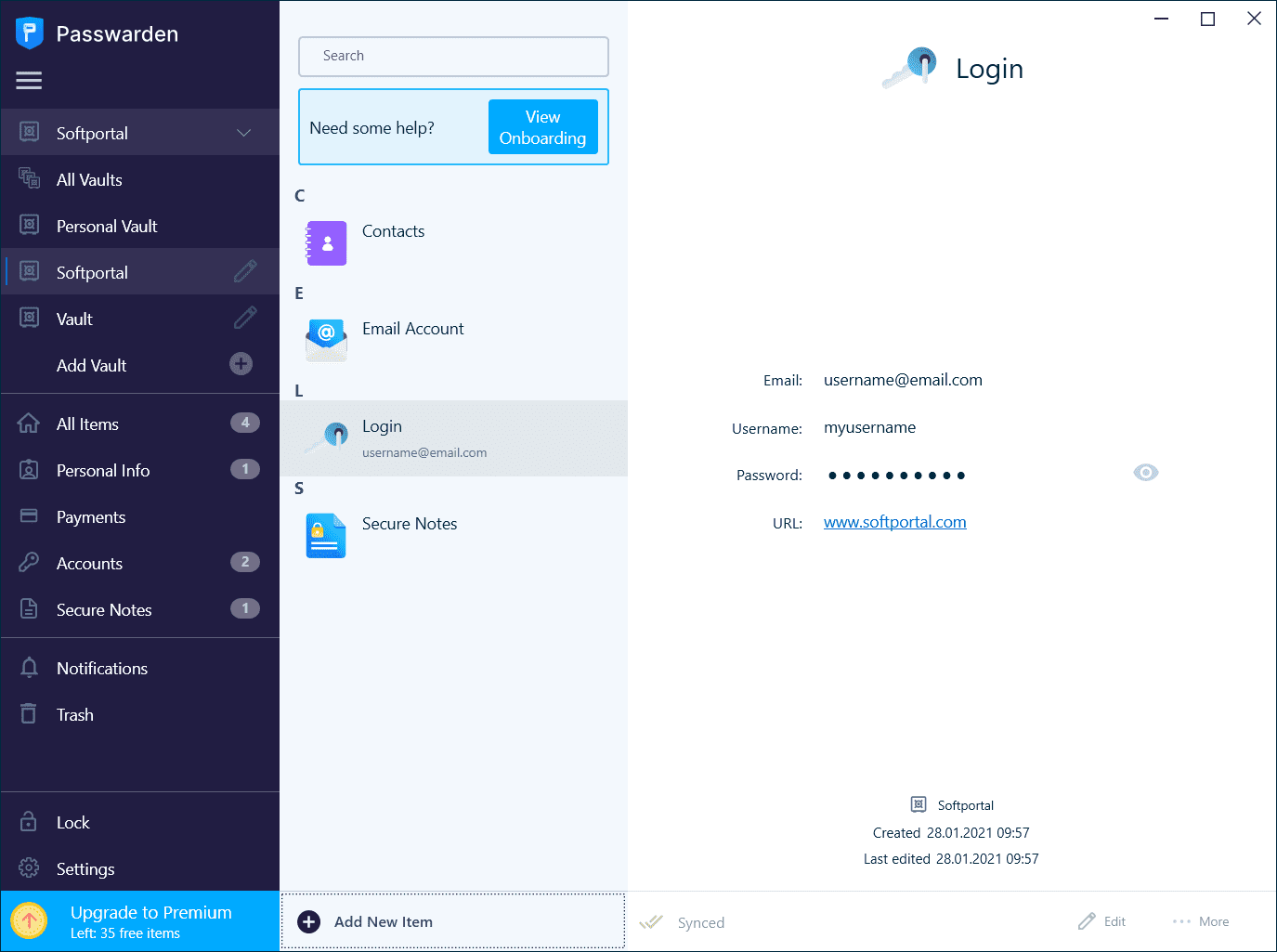Show All Items category

(x=140, y=424)
